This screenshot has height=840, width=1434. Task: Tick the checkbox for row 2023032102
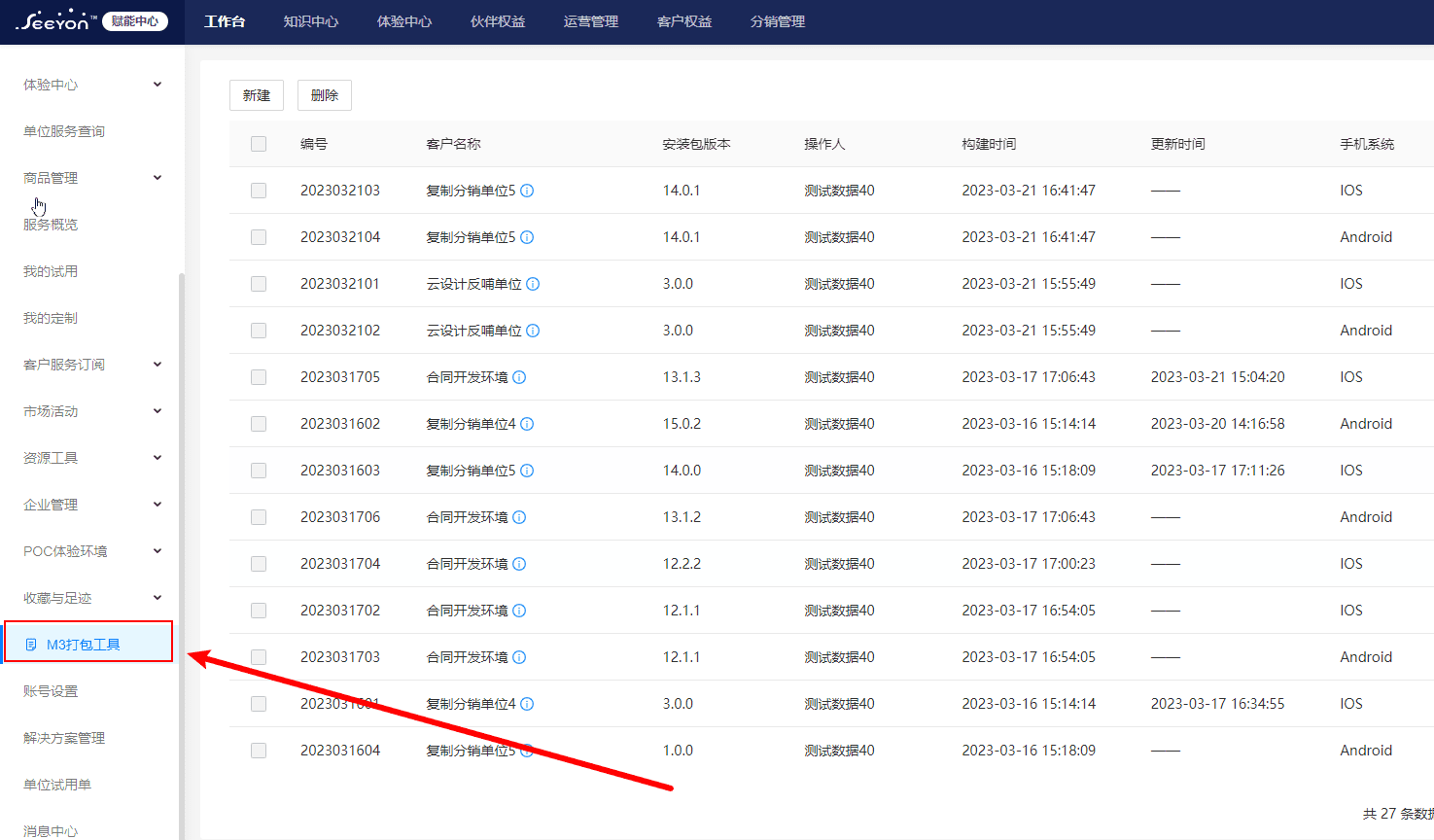(x=259, y=331)
